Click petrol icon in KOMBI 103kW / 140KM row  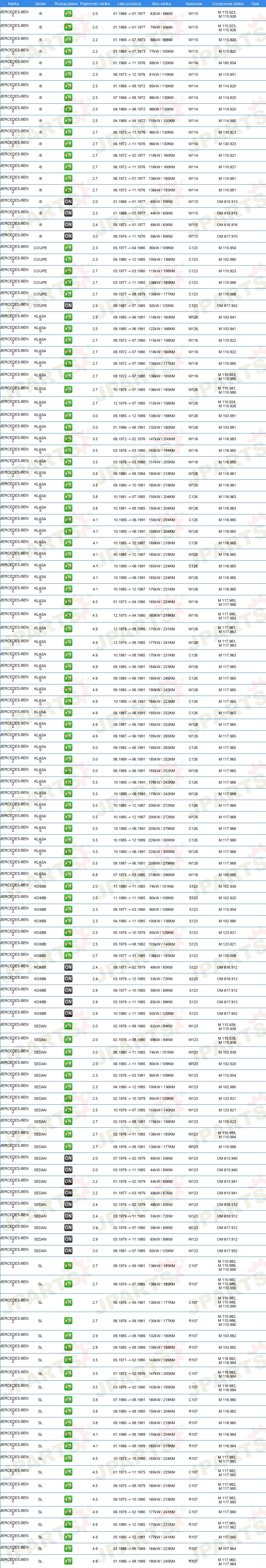(x=68, y=945)
